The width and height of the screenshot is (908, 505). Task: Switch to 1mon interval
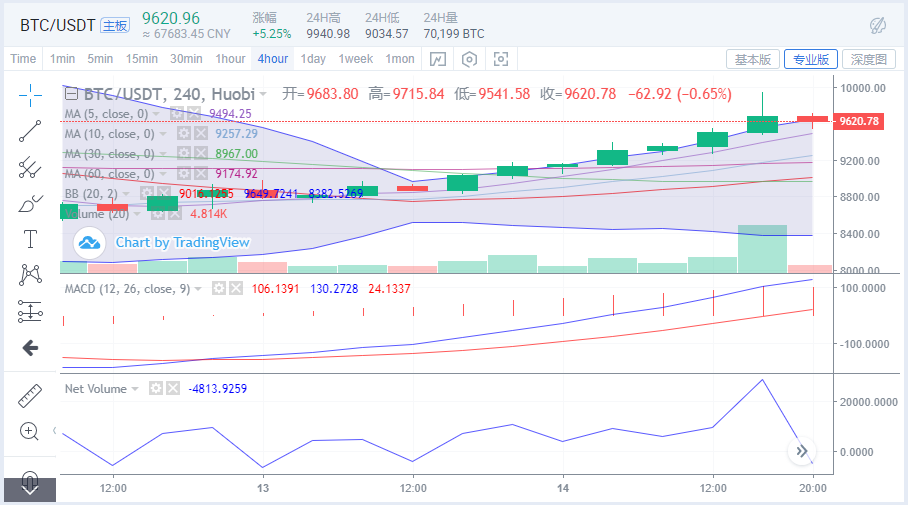400,59
